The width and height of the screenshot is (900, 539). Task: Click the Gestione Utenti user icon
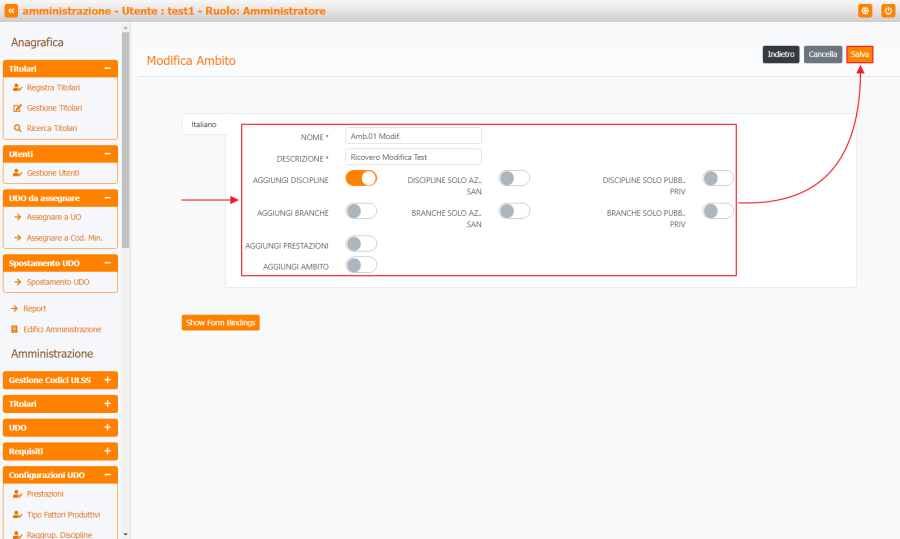17,173
